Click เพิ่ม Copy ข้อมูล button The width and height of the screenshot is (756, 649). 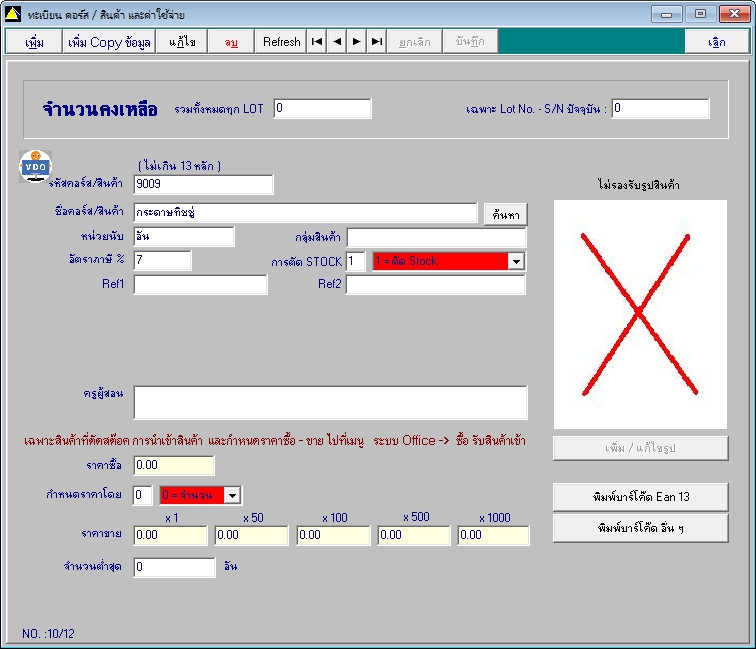[x=109, y=41]
